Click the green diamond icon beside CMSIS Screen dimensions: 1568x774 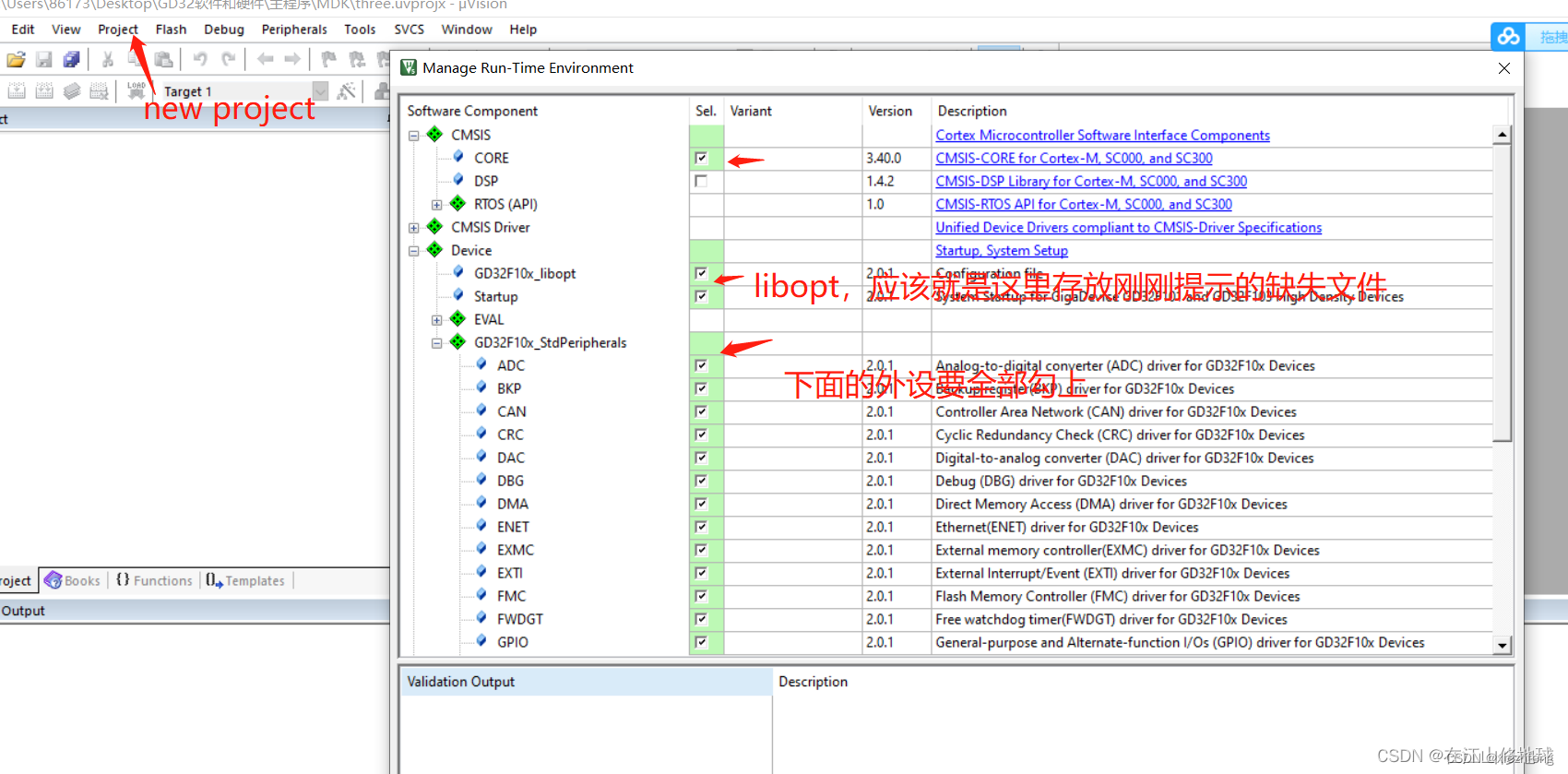434,135
